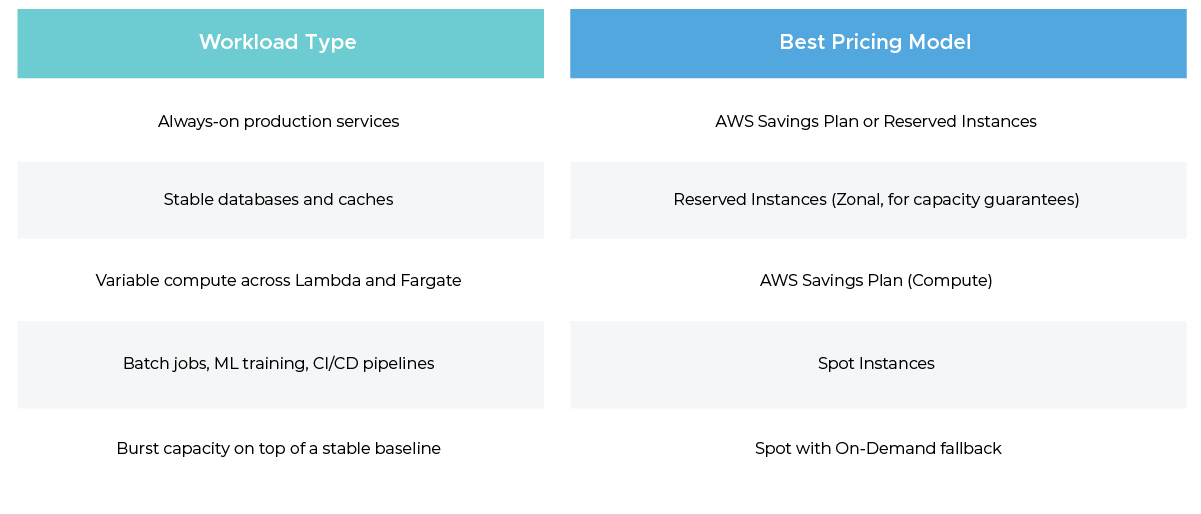Image resolution: width=1201 pixels, height=514 pixels.
Task: Click Reserved Instances (Zonal) cell
Action: [878, 200]
